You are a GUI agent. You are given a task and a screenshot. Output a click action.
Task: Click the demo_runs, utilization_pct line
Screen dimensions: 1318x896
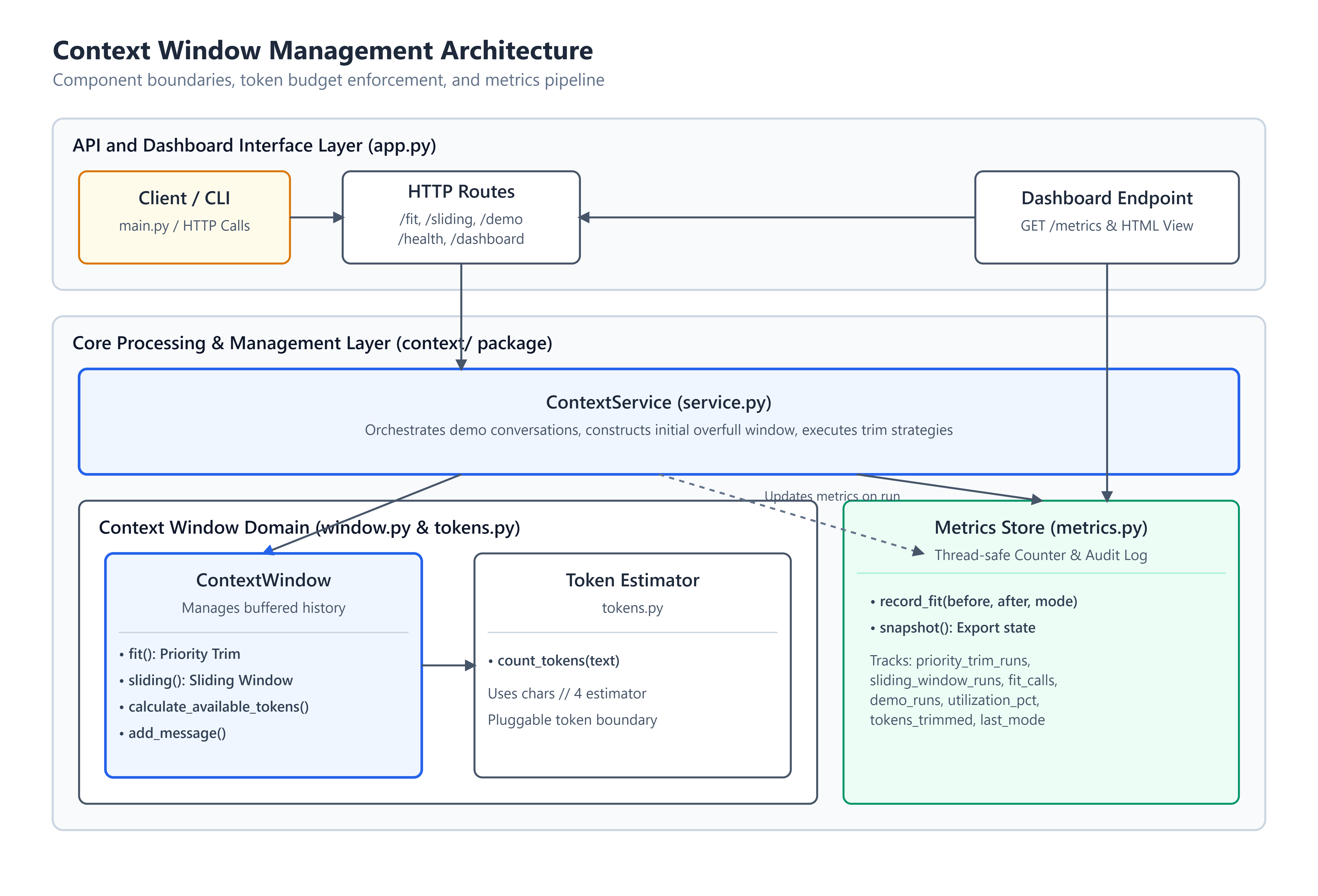tap(954, 700)
